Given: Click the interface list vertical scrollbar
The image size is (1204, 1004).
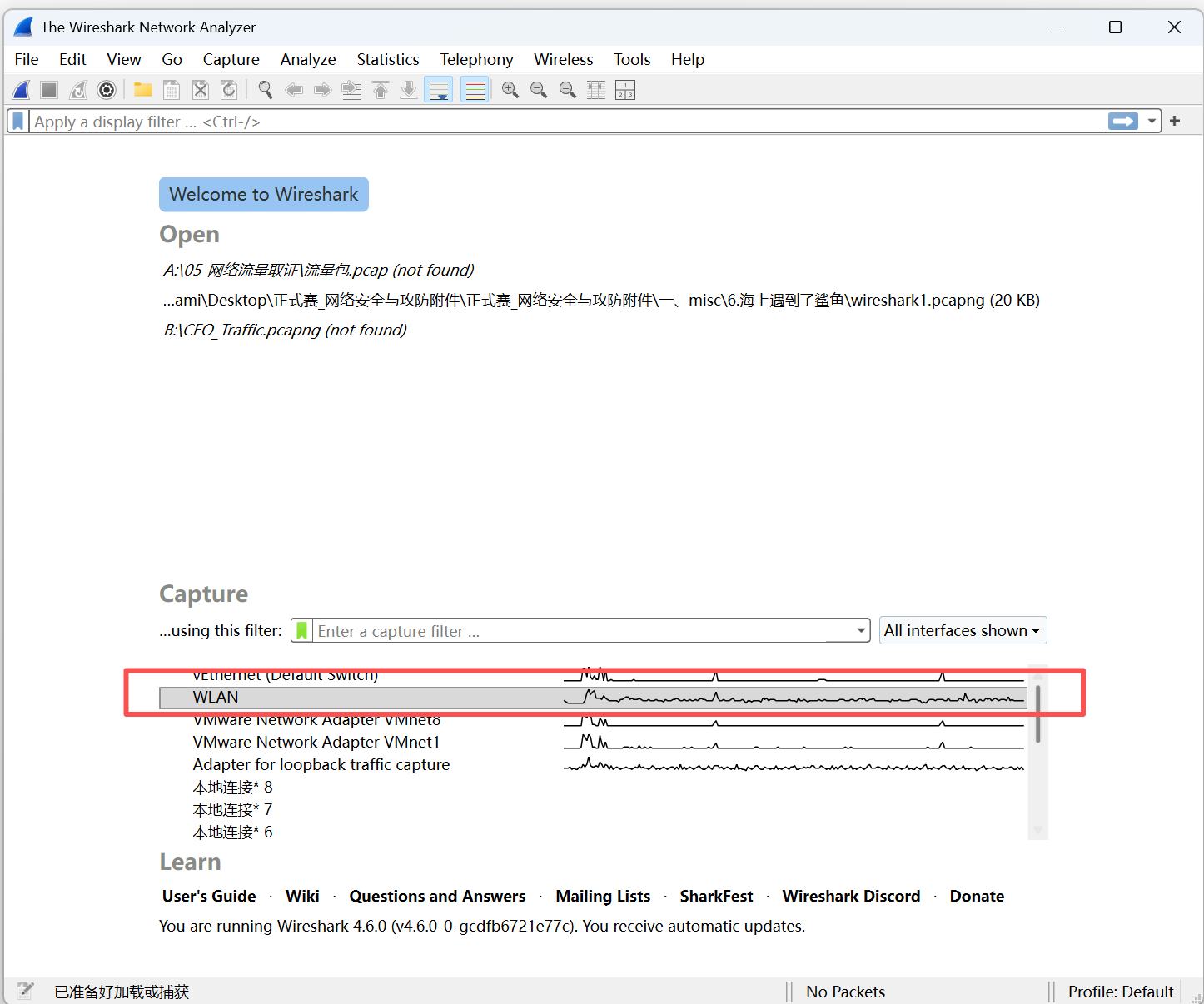Looking at the screenshot, I should coord(1037,714).
